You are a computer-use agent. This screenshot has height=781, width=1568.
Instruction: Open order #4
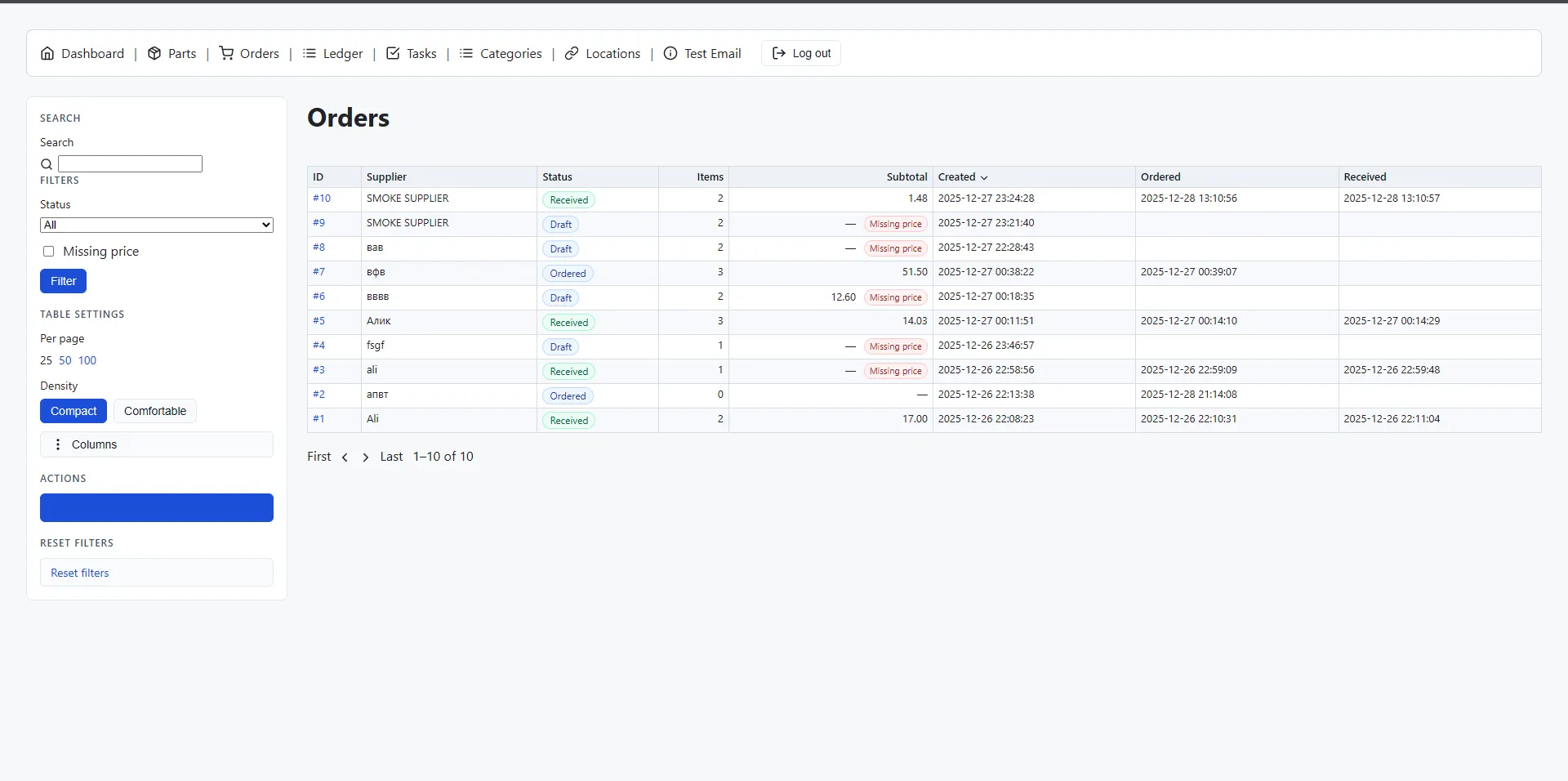tap(318, 346)
